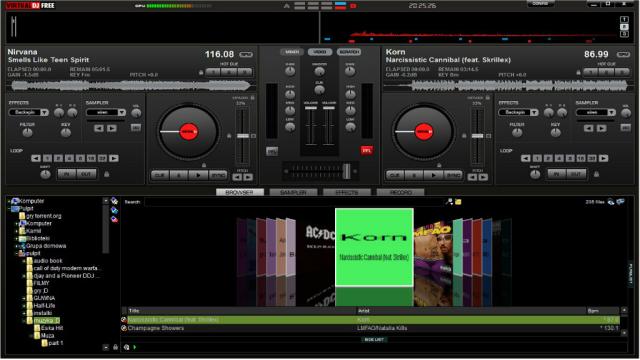Viewport: 640px width, 360px height.
Task: Play sample on left deck sampler
Action: 111,128
